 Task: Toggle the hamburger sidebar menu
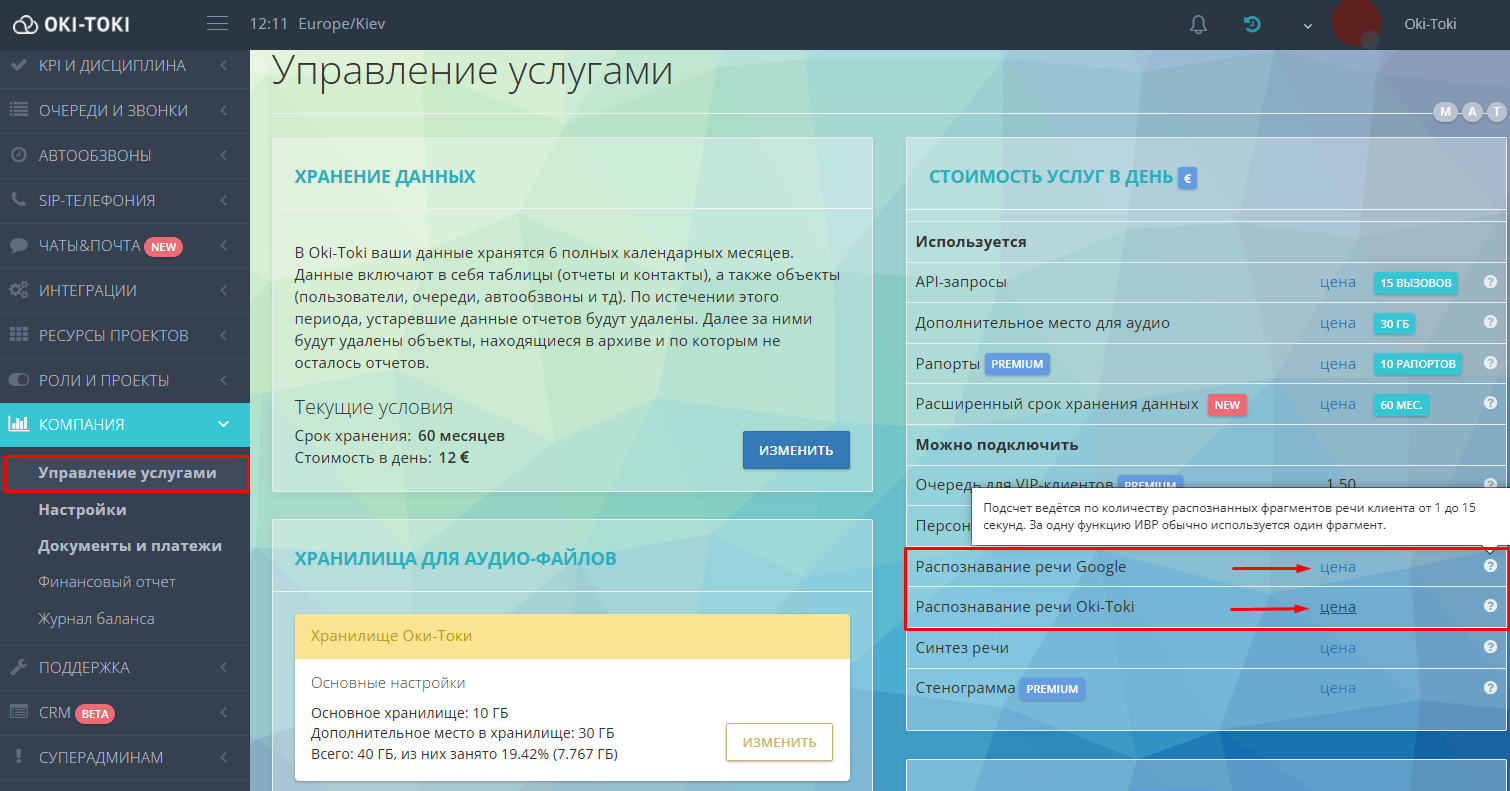point(217,24)
